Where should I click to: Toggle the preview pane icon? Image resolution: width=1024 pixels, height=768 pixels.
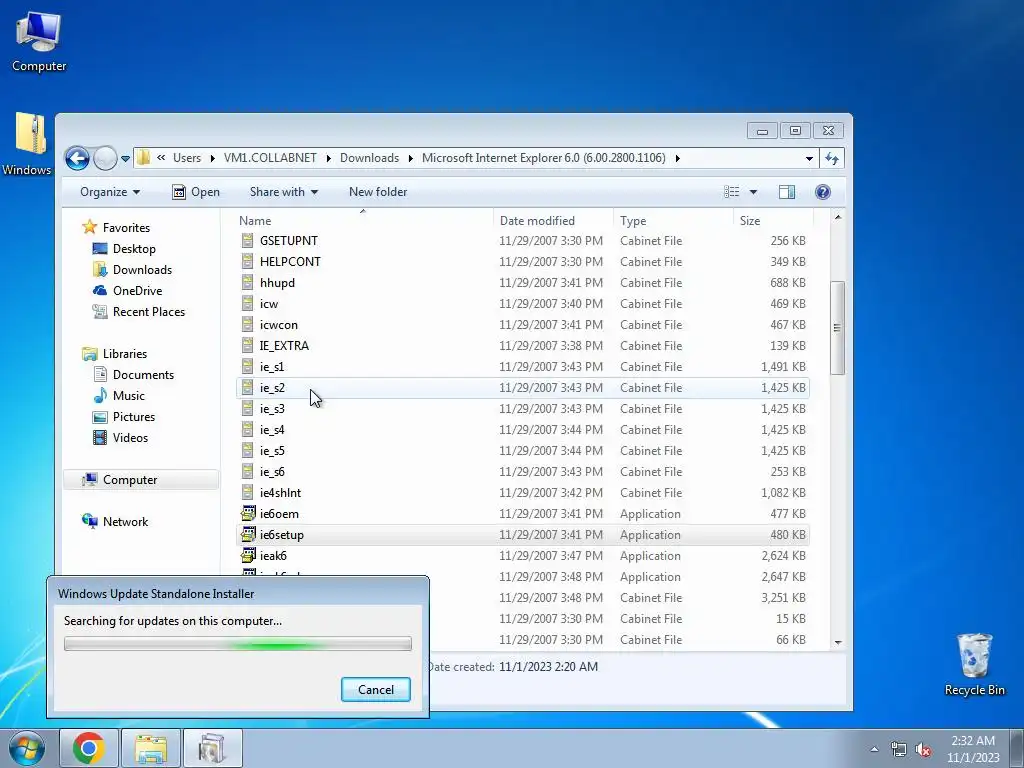[787, 192]
